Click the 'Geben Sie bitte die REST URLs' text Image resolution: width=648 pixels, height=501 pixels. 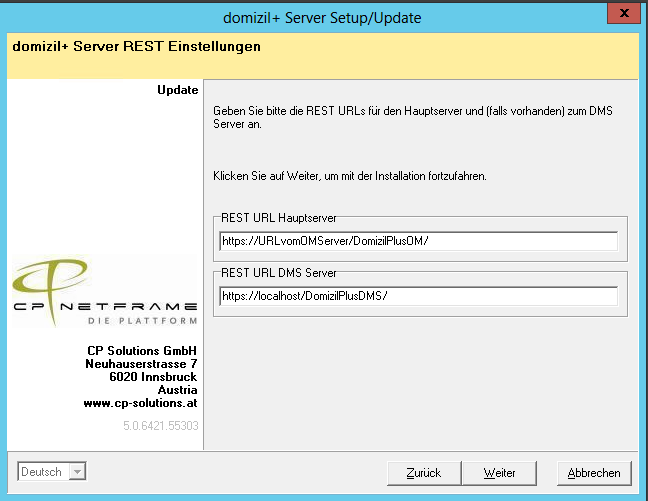(413, 117)
